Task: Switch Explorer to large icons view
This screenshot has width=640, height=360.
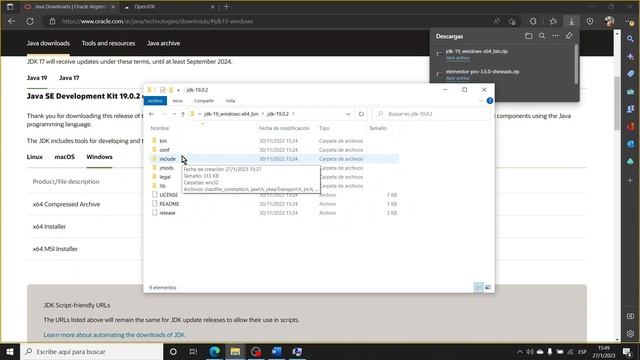Action: pyautogui.click(x=488, y=287)
